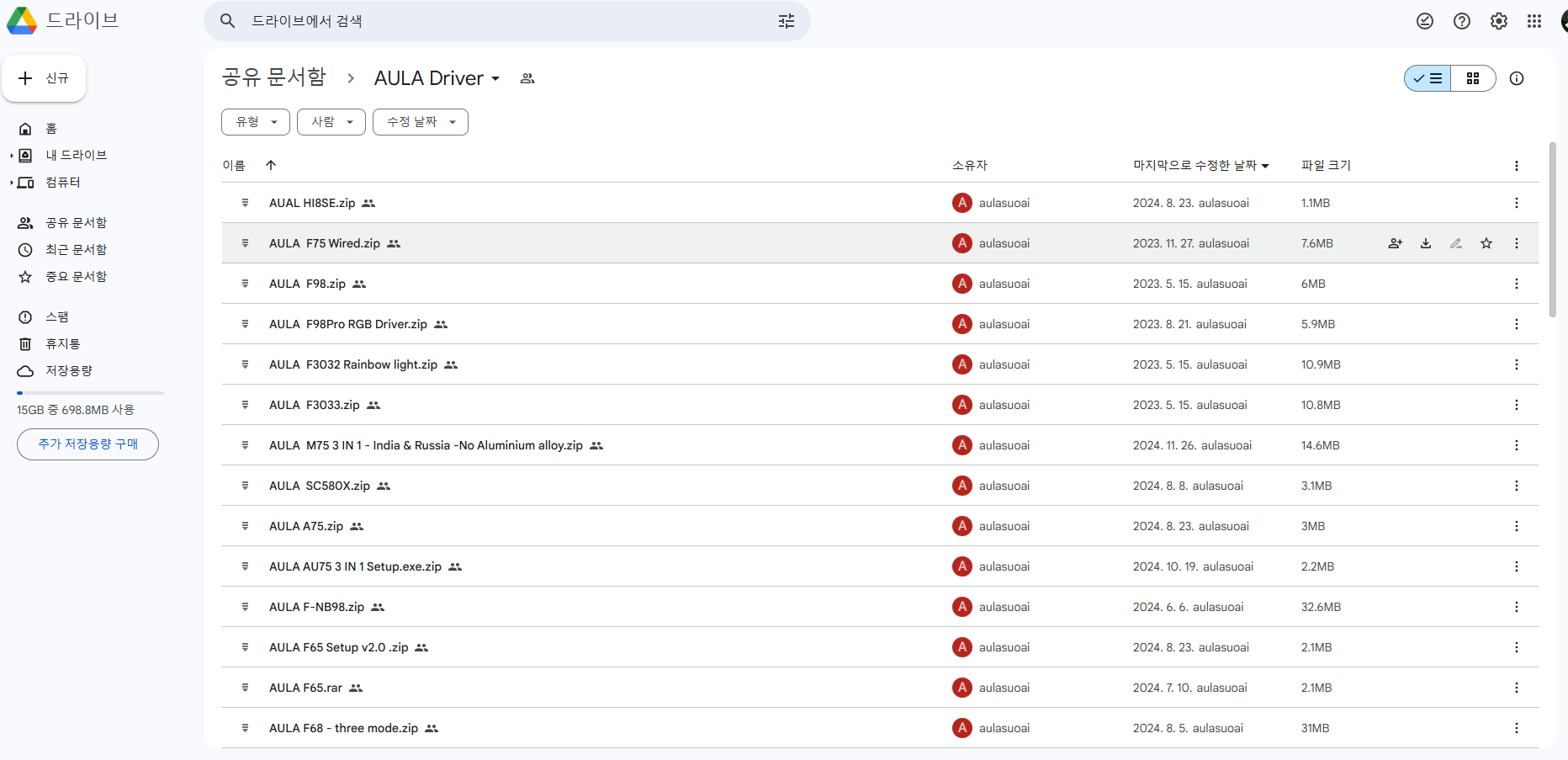Expand the 내 드라이브 tree arrow
1568x760 pixels.
(12, 156)
